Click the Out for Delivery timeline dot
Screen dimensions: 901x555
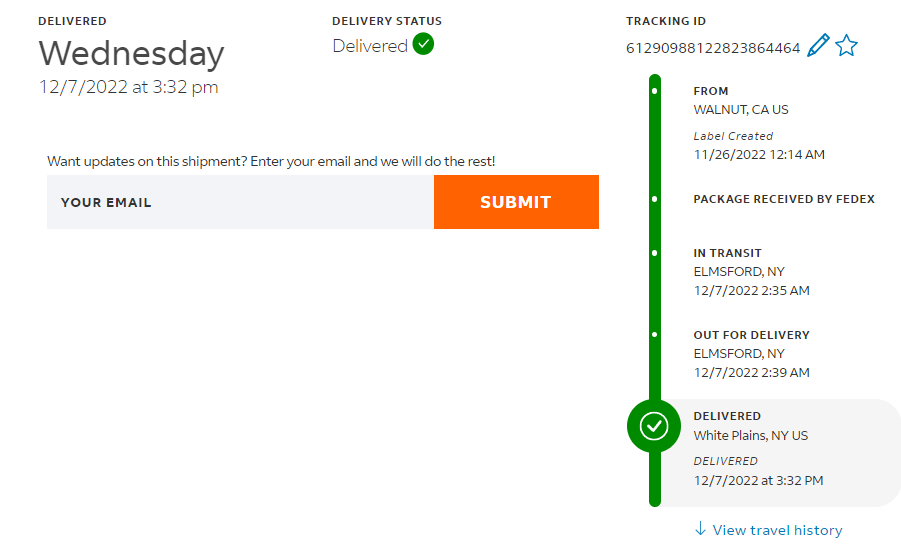click(654, 335)
